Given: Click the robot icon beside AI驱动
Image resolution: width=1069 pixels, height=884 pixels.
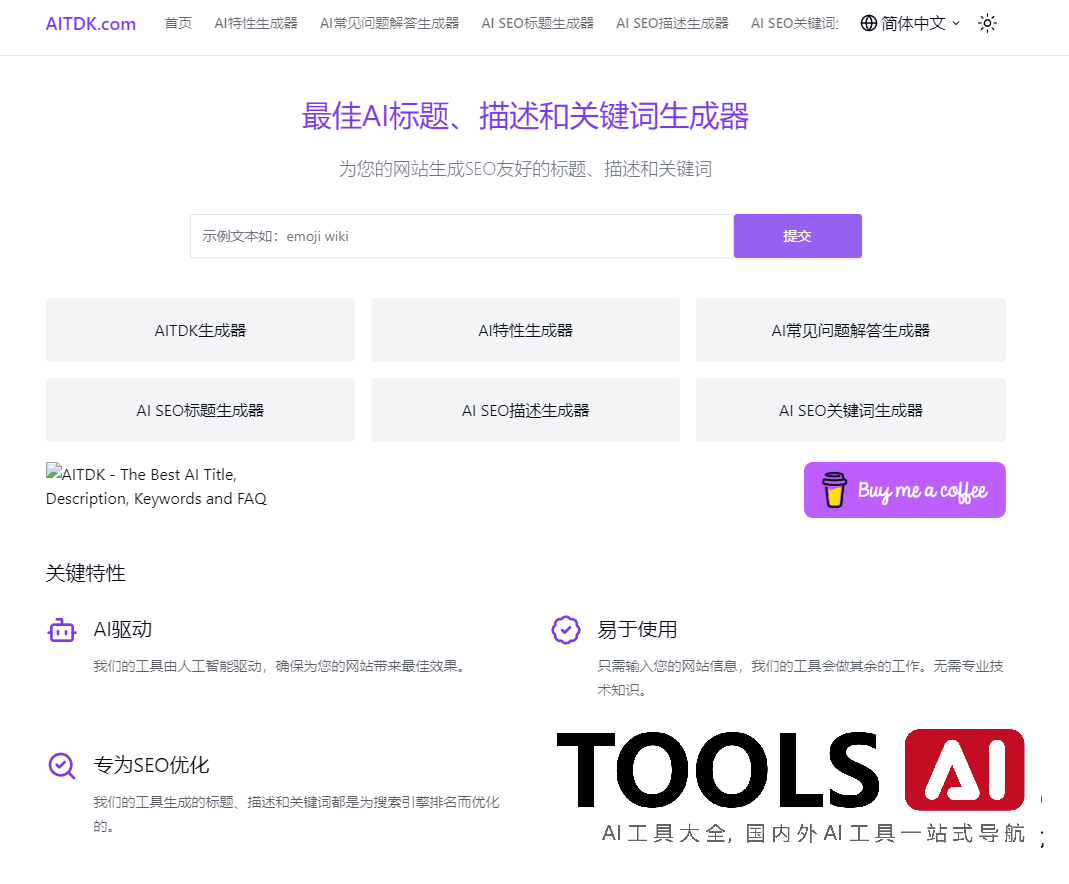Looking at the screenshot, I should coord(62,630).
